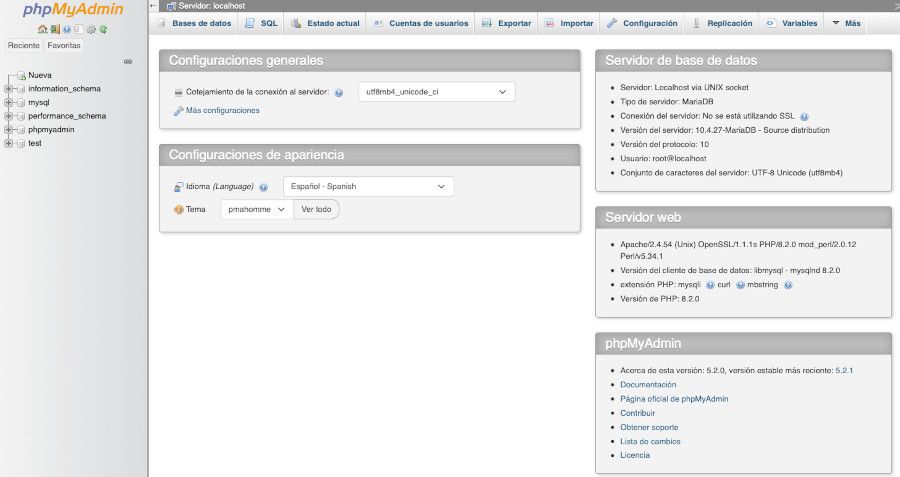900x477 pixels.
Task: Open the Contribuir link
Action: [x=637, y=413]
